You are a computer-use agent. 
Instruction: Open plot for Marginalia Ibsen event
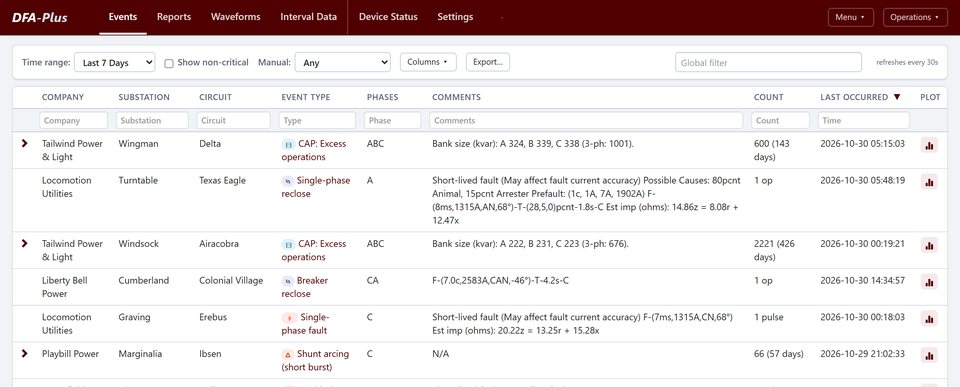point(929,355)
